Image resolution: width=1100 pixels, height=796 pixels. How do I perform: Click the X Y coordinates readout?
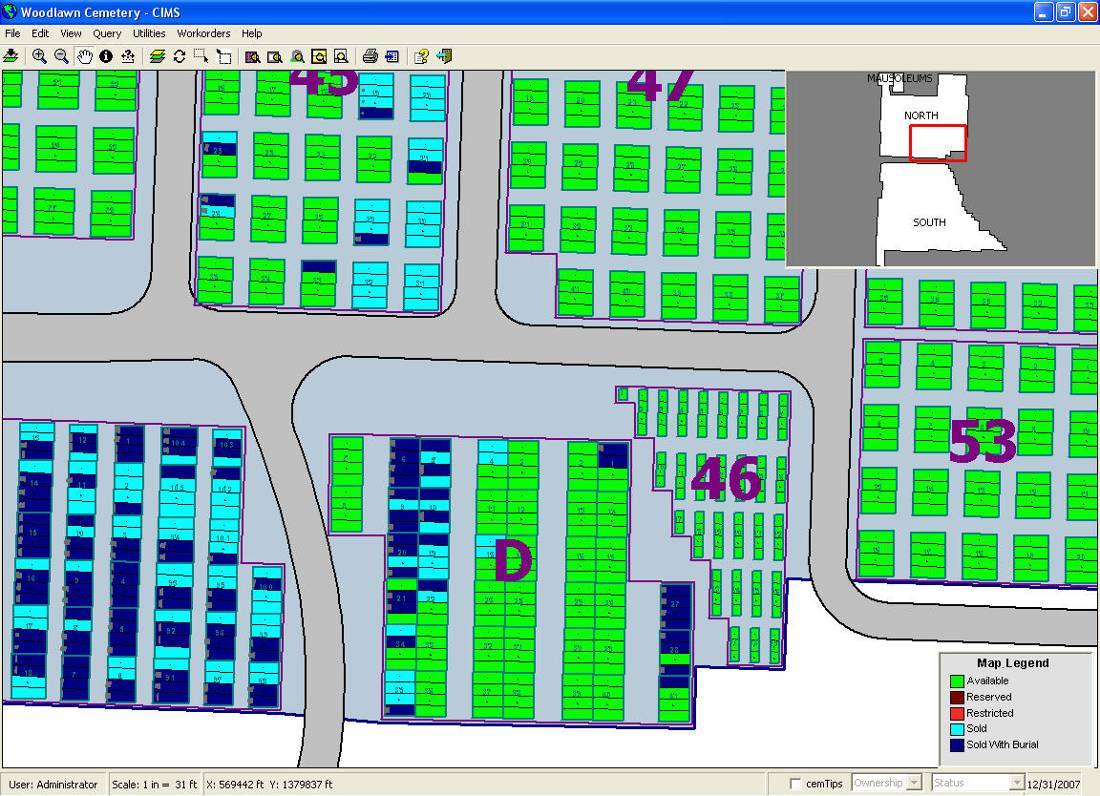pos(269,785)
